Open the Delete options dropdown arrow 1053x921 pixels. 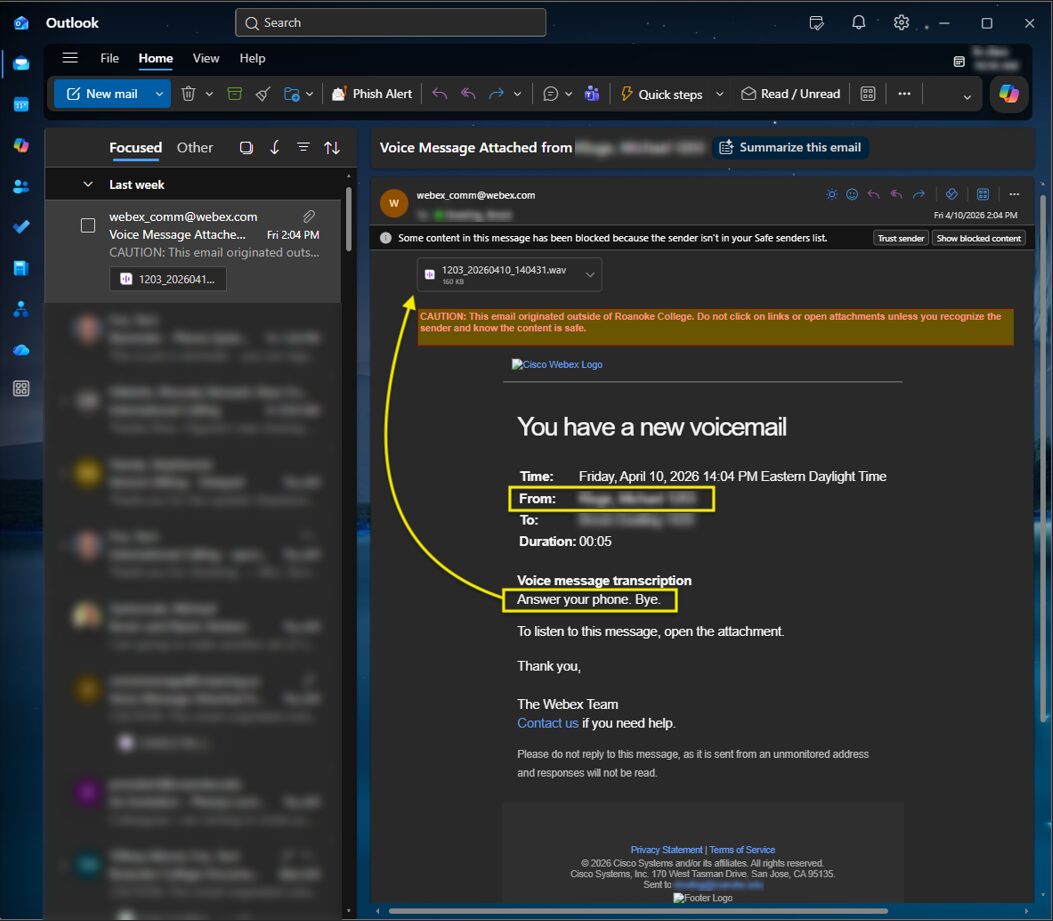pyautogui.click(x=209, y=94)
